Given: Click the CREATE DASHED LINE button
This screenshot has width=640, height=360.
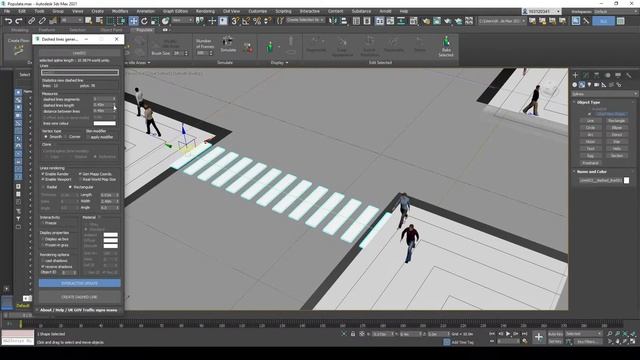Looking at the screenshot, I should (80, 297).
